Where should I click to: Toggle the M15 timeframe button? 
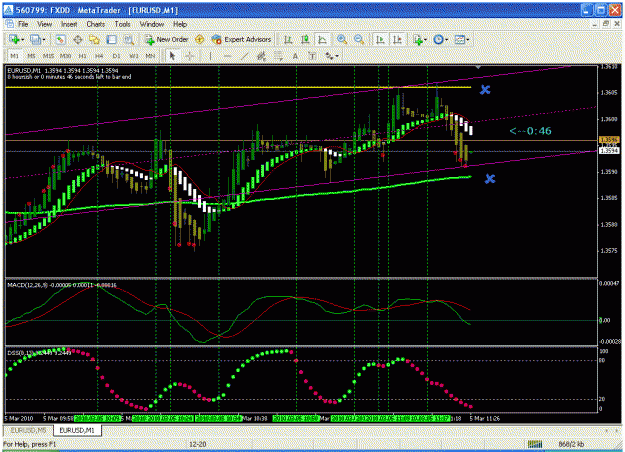pos(48,56)
